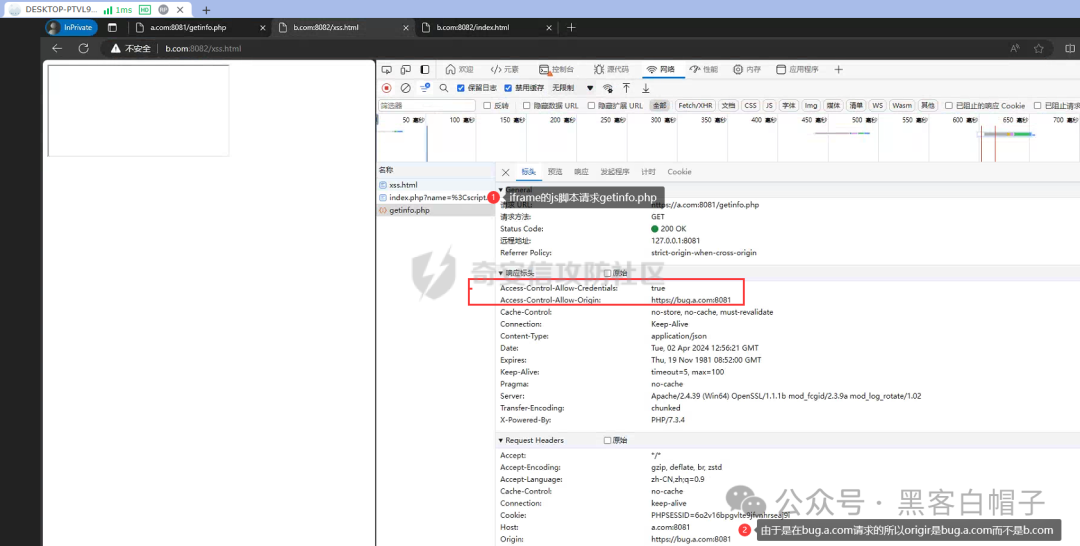Clear the network log

406,88
